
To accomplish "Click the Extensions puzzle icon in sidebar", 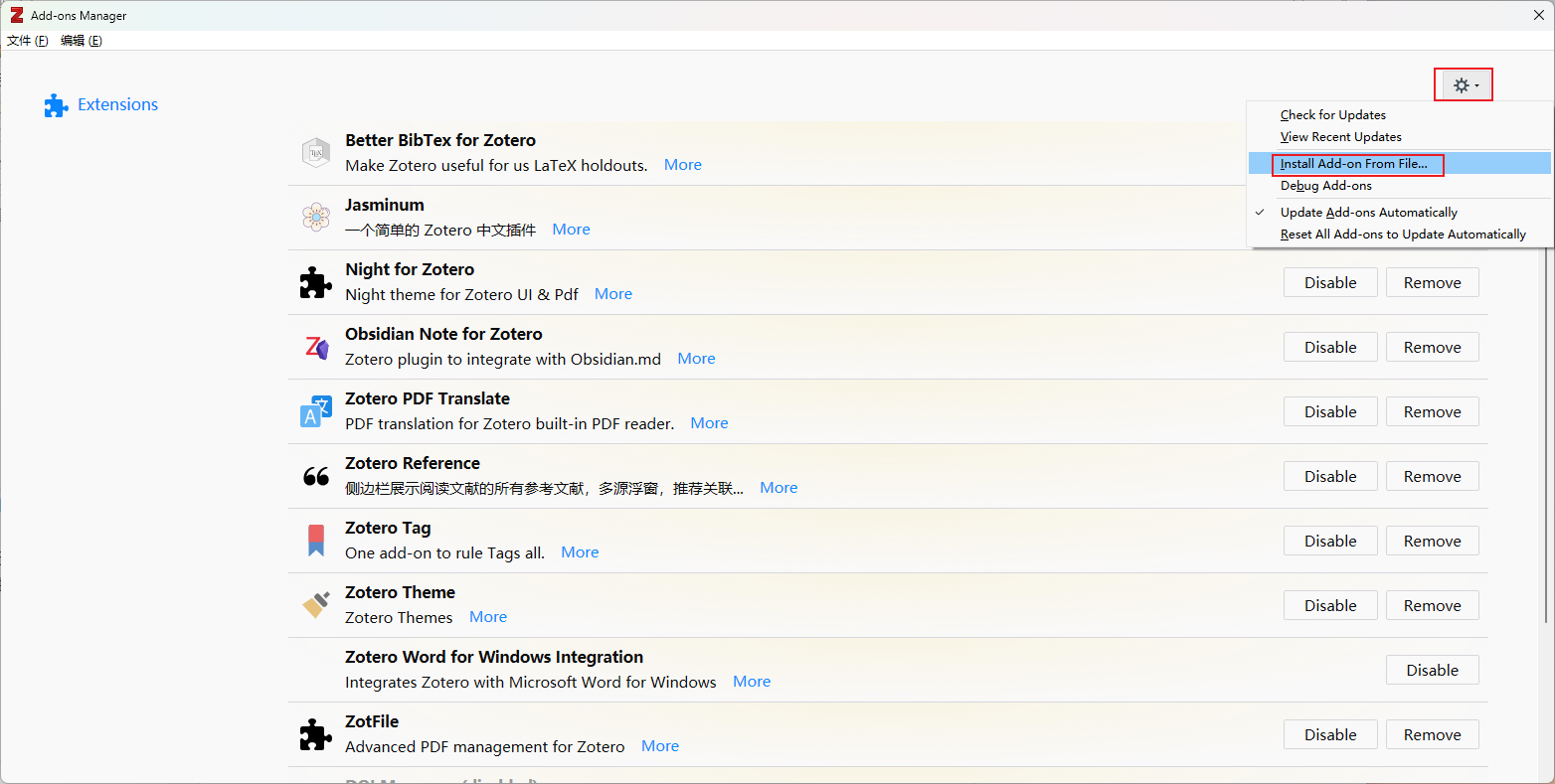I will point(56,105).
